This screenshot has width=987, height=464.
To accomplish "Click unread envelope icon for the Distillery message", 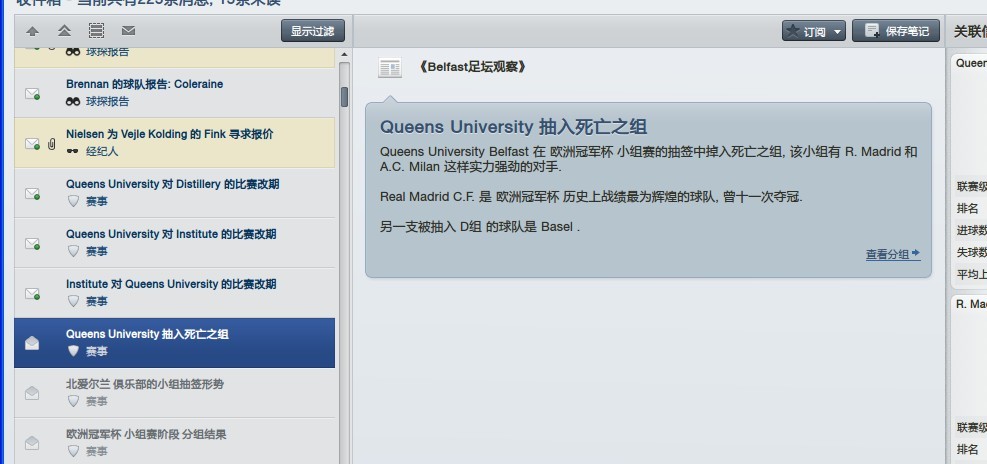I will [32, 193].
